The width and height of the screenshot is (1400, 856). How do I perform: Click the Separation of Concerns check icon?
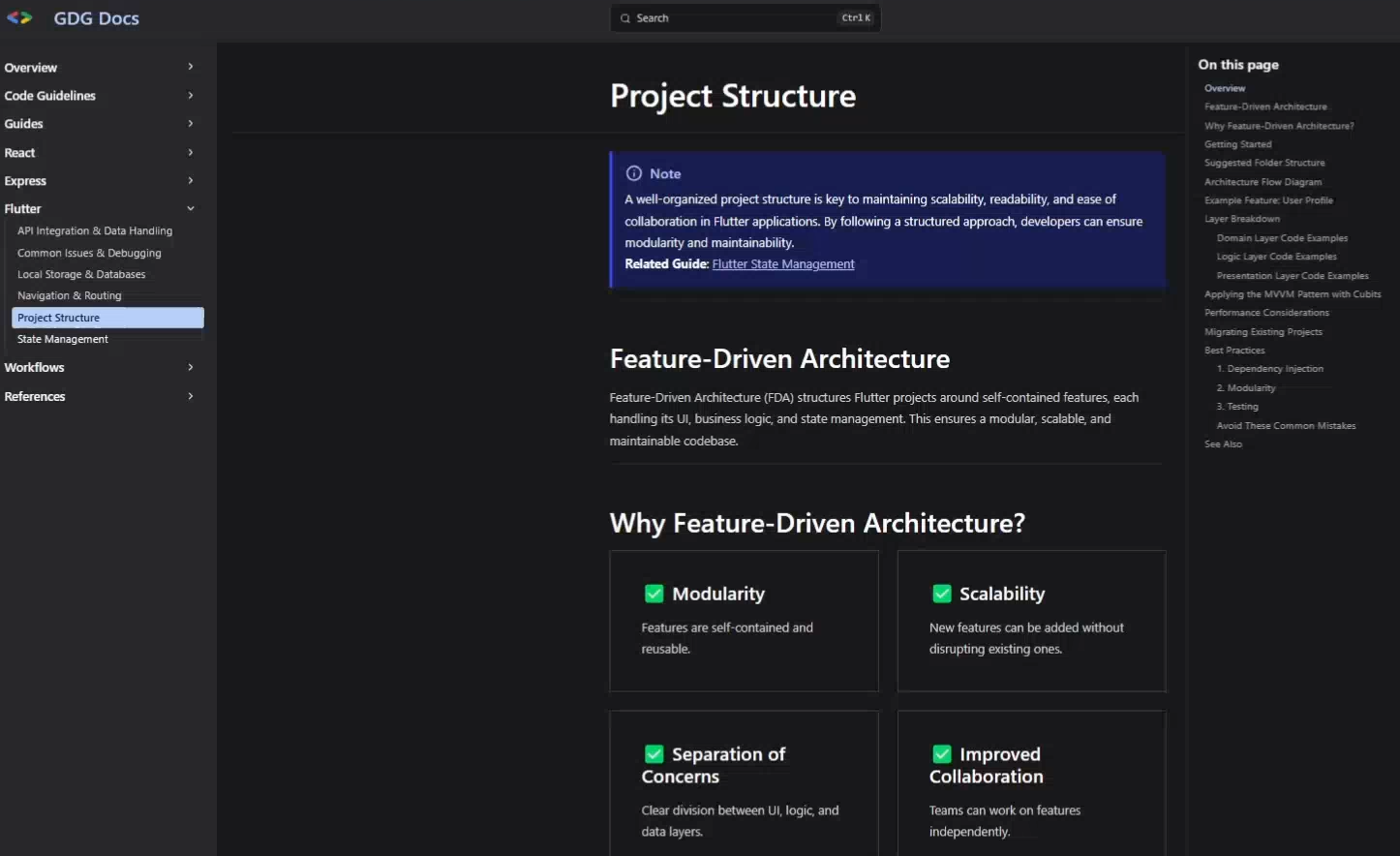point(654,754)
